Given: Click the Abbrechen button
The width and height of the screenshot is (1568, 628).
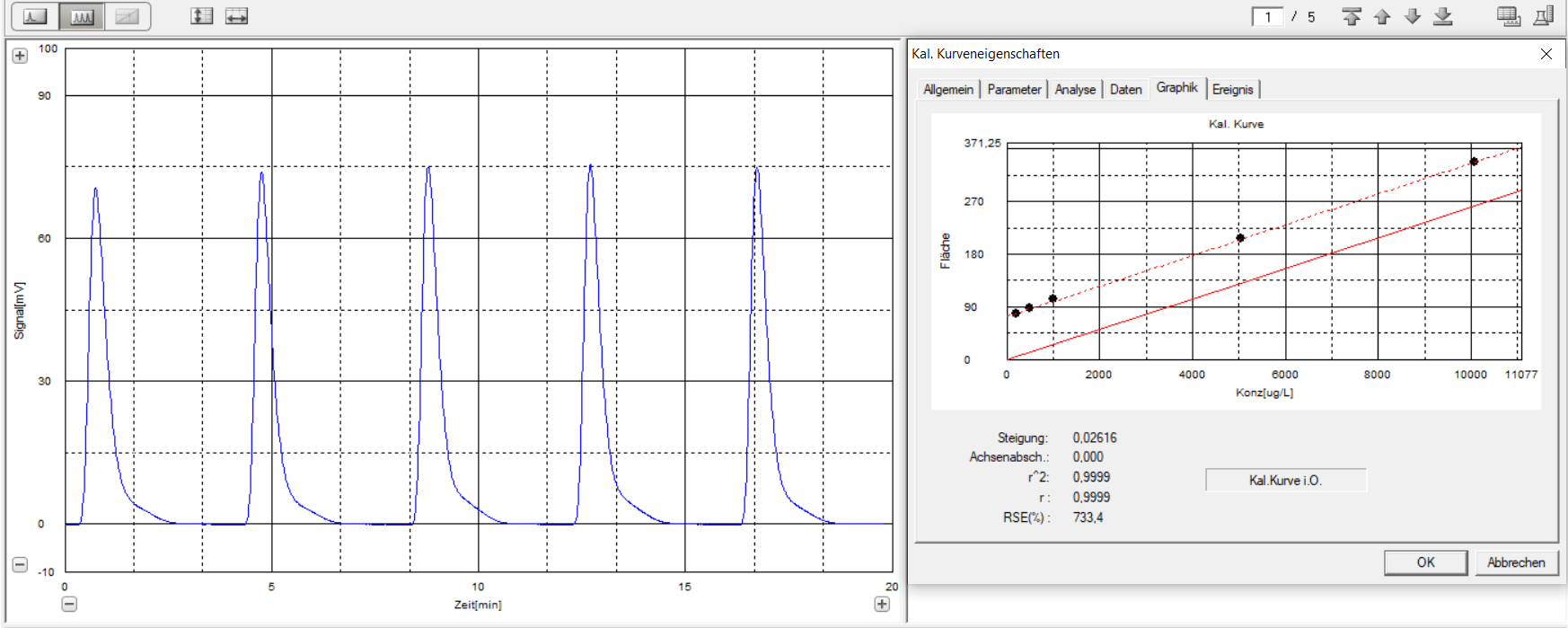Looking at the screenshot, I should (1516, 562).
